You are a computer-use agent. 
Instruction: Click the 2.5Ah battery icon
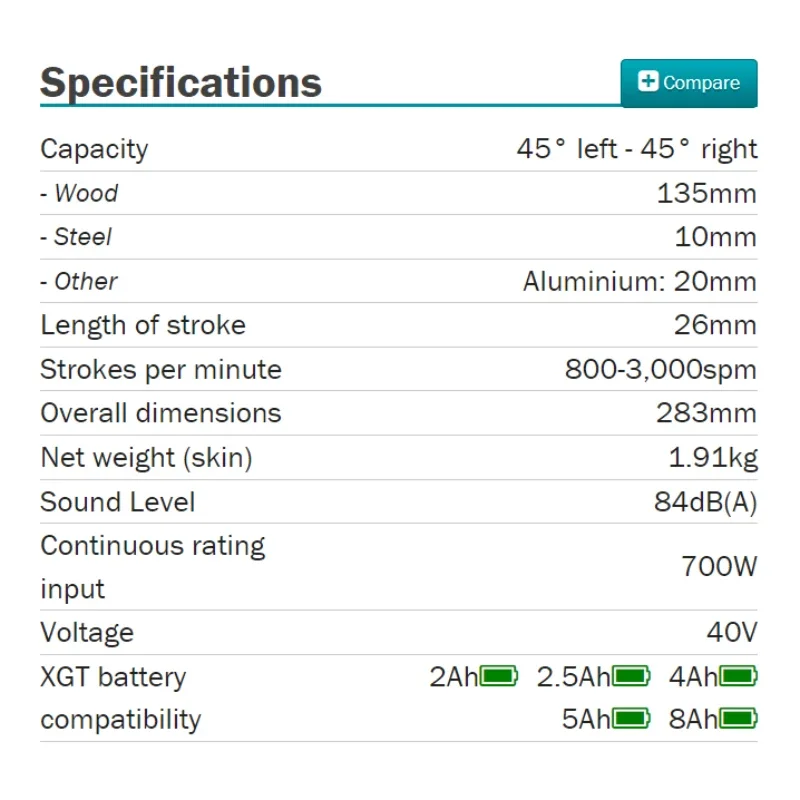pyautogui.click(x=631, y=677)
